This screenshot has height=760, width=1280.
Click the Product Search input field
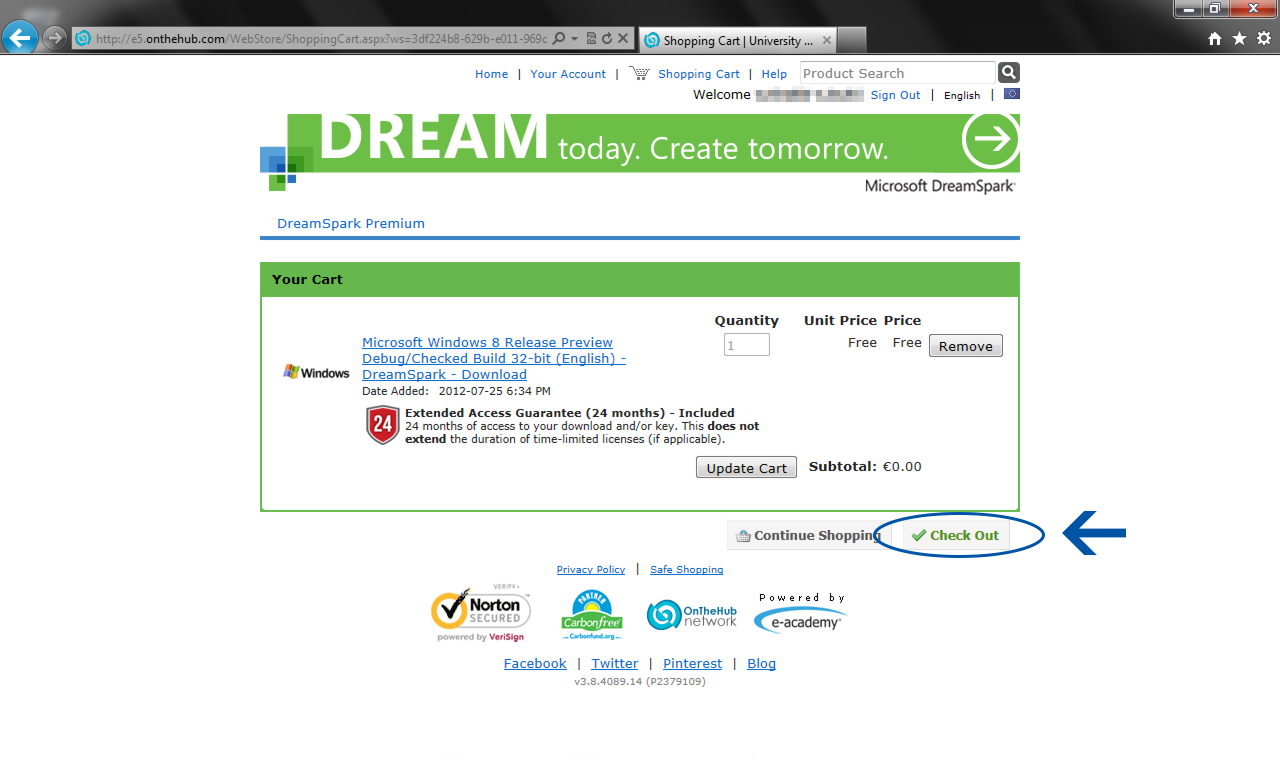tap(897, 73)
